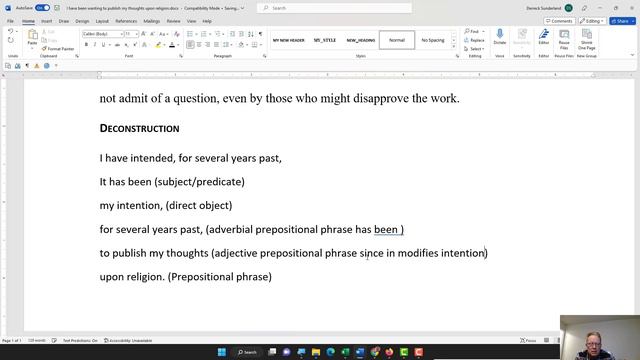This screenshot has height=360, width=640.
Task: Switch to the Design tab
Action: pyautogui.click(x=82, y=21)
